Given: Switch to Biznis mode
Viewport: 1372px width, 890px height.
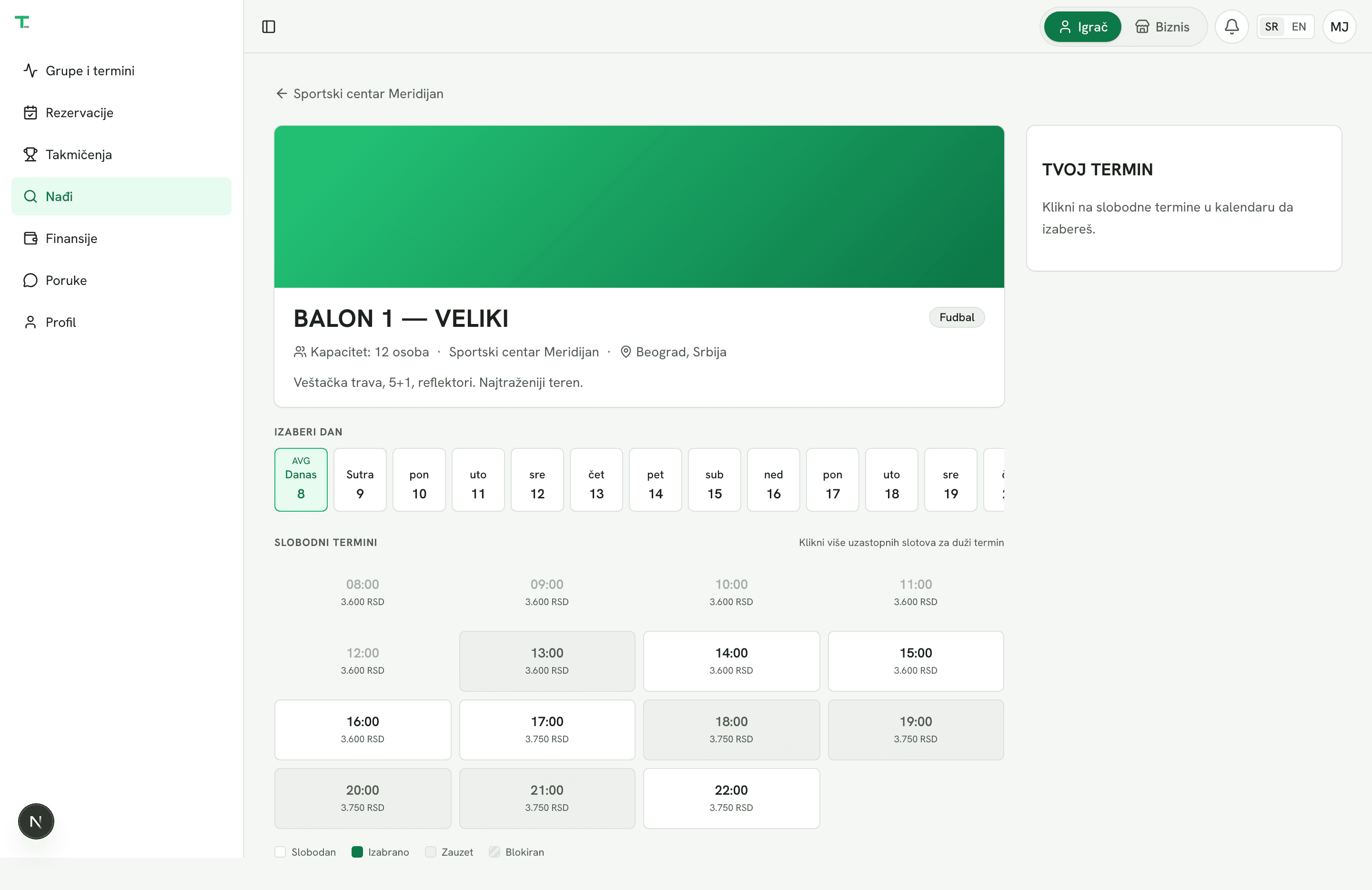Looking at the screenshot, I should coord(1162,27).
